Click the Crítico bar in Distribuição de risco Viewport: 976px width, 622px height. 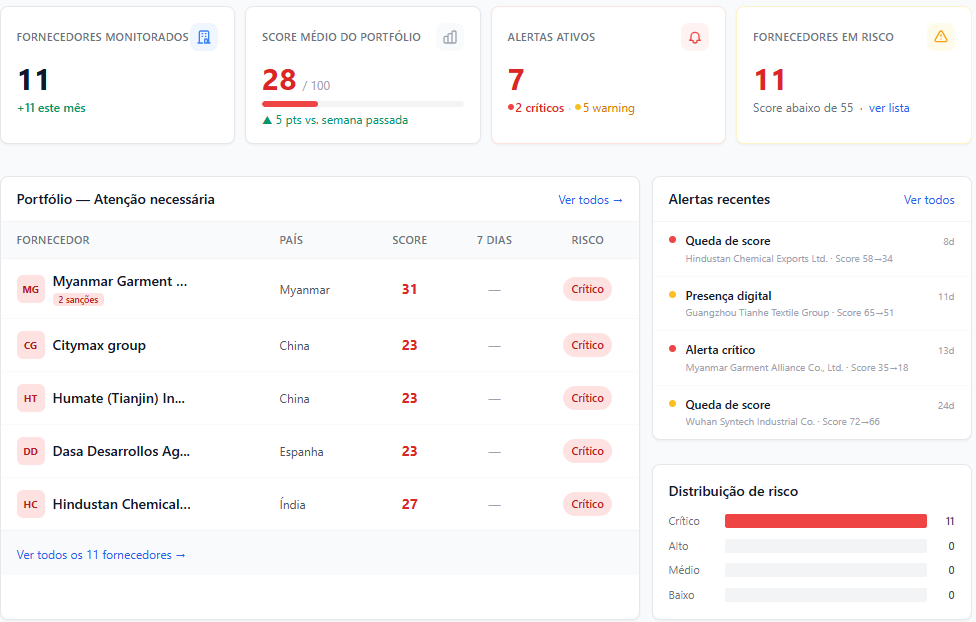825,520
